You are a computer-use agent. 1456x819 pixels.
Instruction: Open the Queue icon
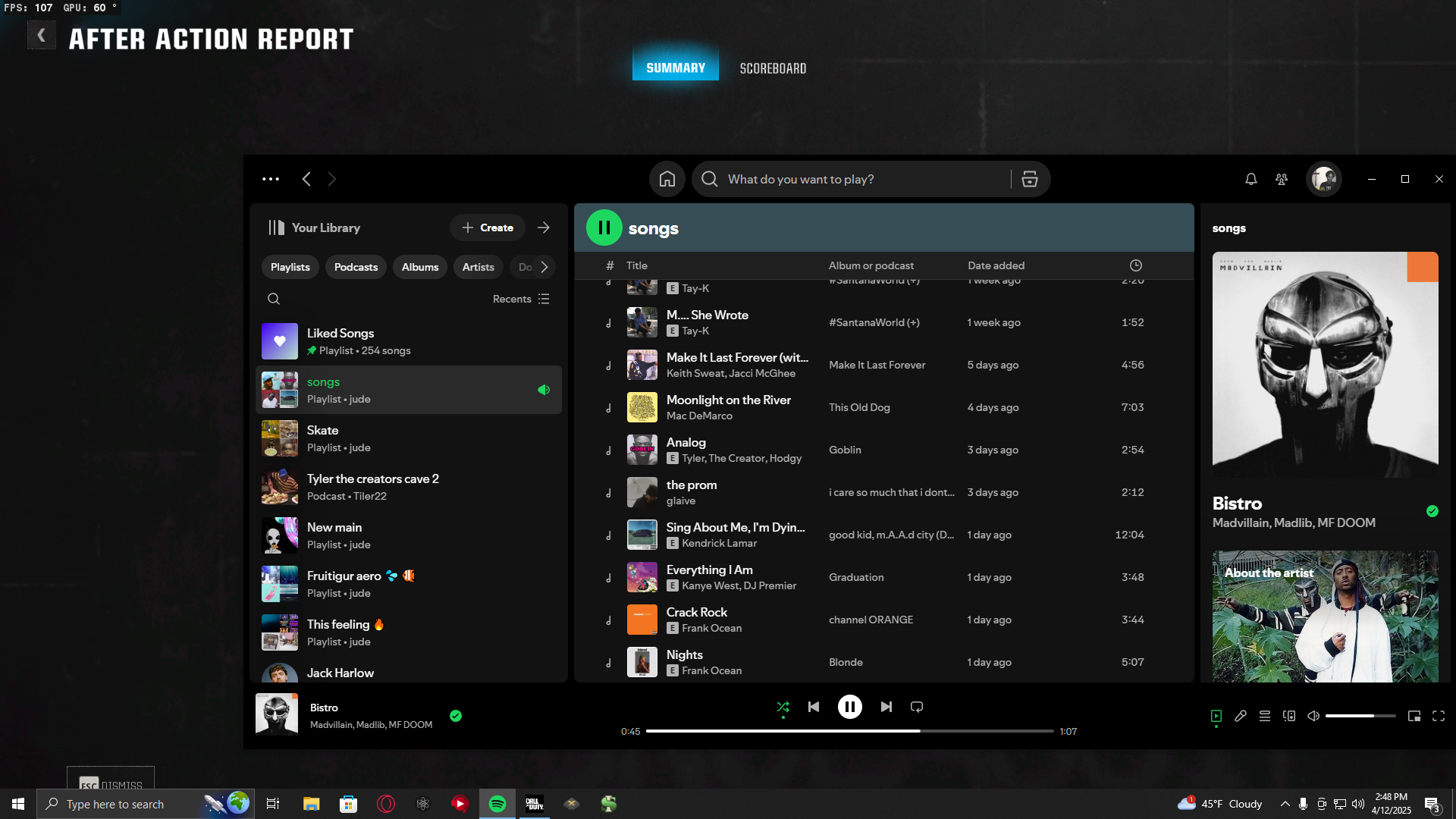click(x=1265, y=716)
